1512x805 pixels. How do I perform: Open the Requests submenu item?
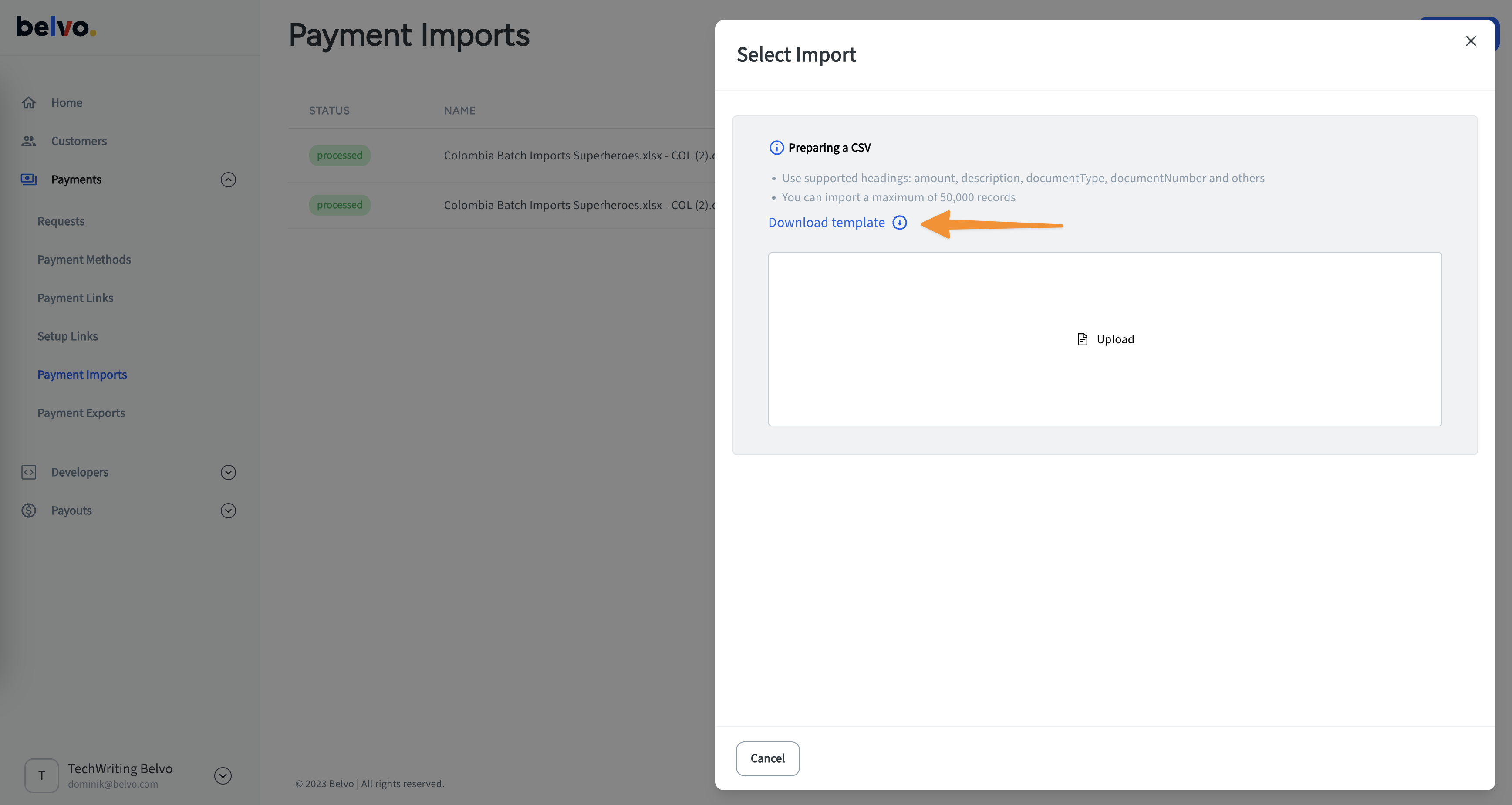click(61, 221)
